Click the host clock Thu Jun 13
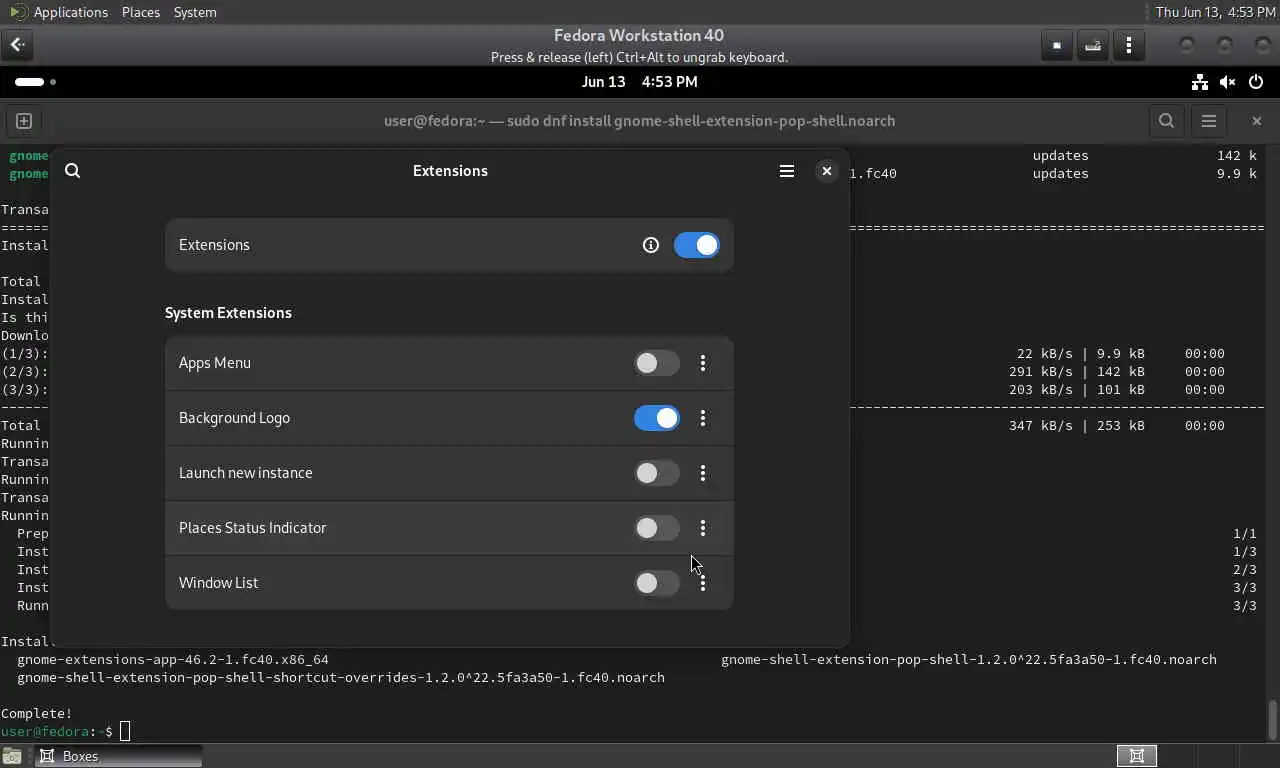 coord(1215,12)
